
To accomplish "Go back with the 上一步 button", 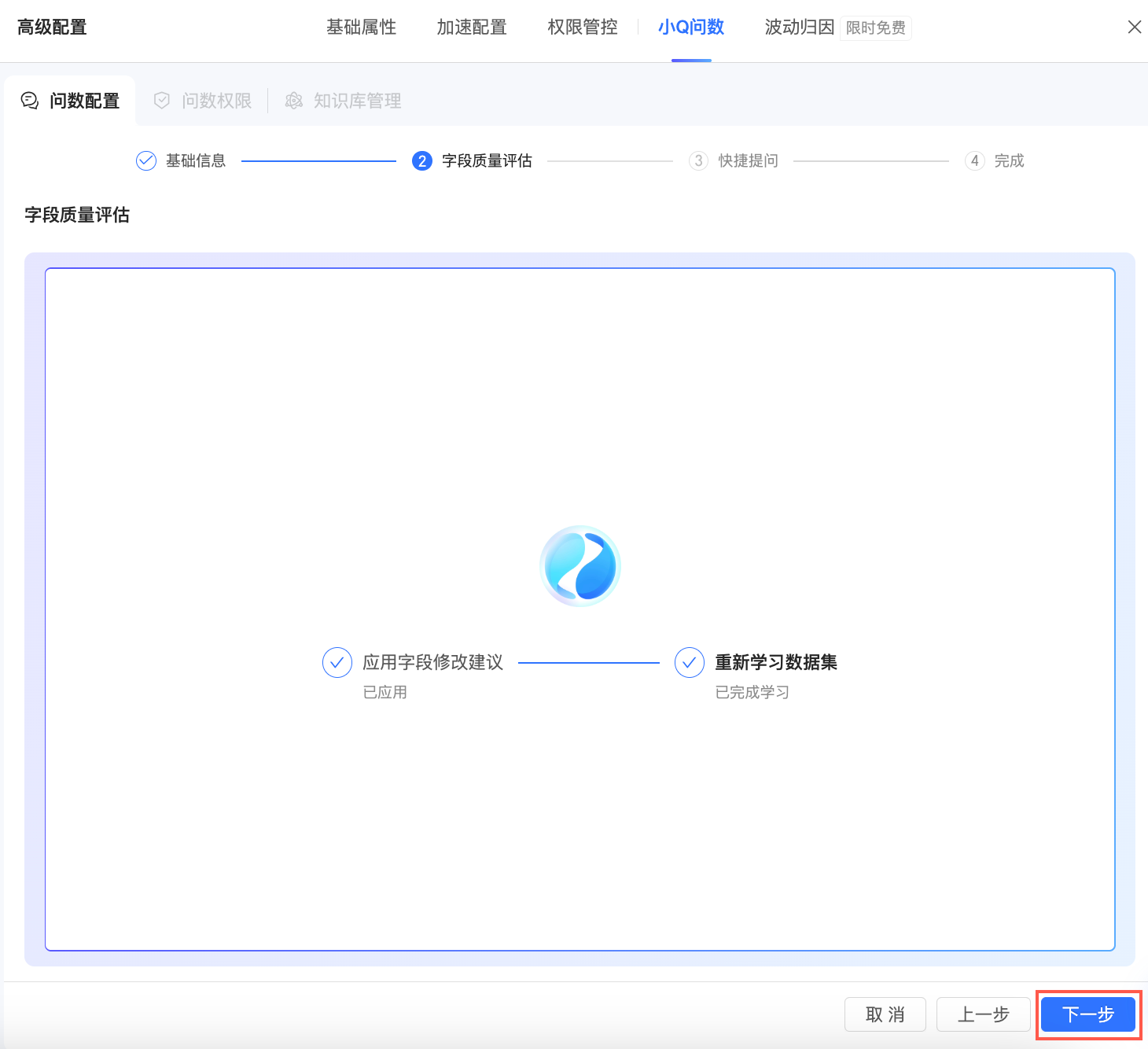I will coord(984,1014).
